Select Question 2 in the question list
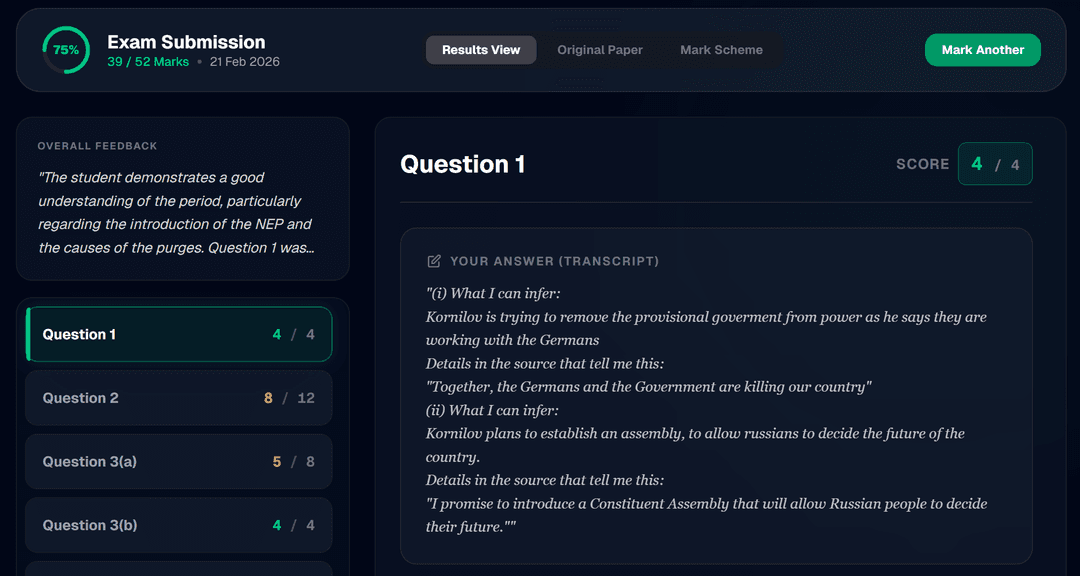 [x=179, y=398]
